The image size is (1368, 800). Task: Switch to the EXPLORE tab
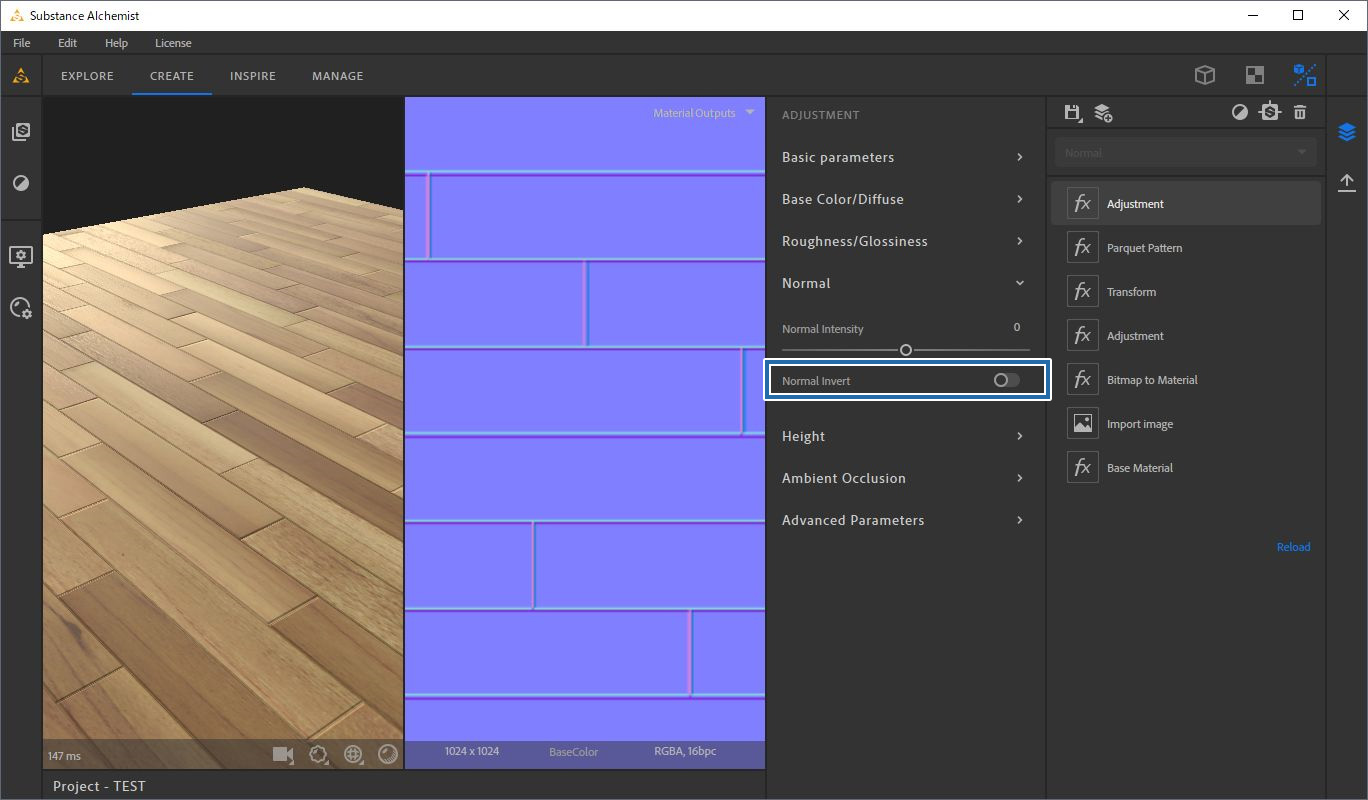coord(87,76)
